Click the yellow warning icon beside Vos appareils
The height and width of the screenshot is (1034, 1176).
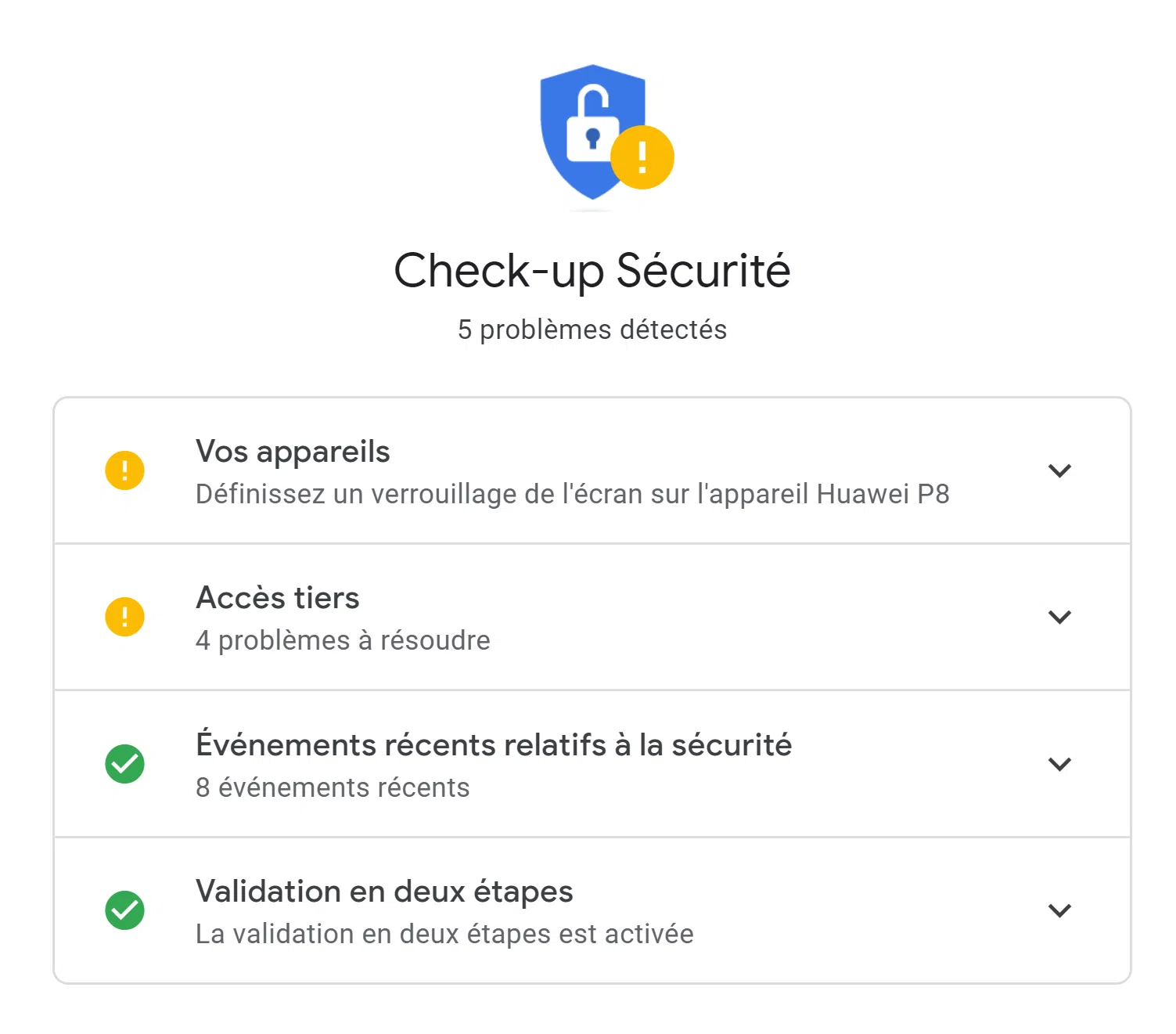pyautogui.click(x=124, y=470)
